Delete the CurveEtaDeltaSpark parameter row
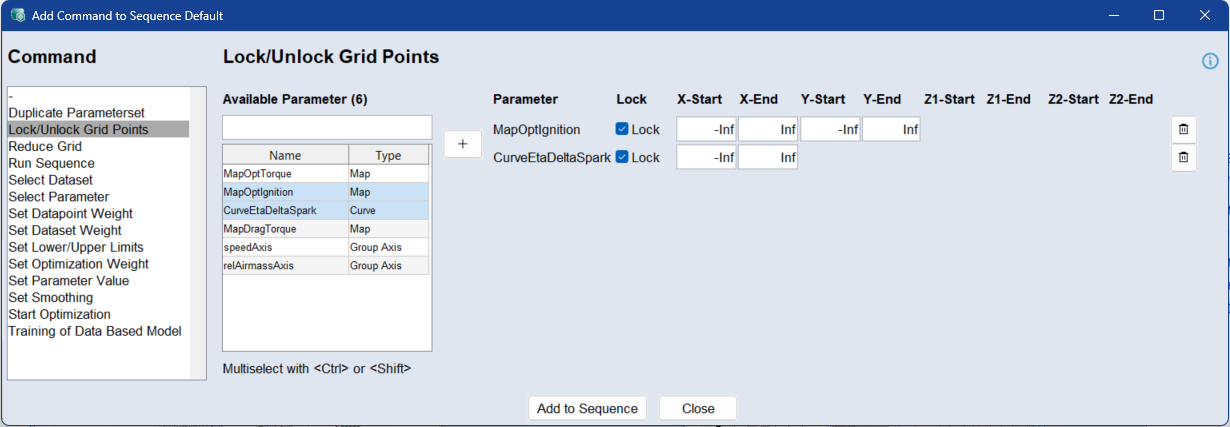This screenshot has width=1230, height=427. 1183,157
